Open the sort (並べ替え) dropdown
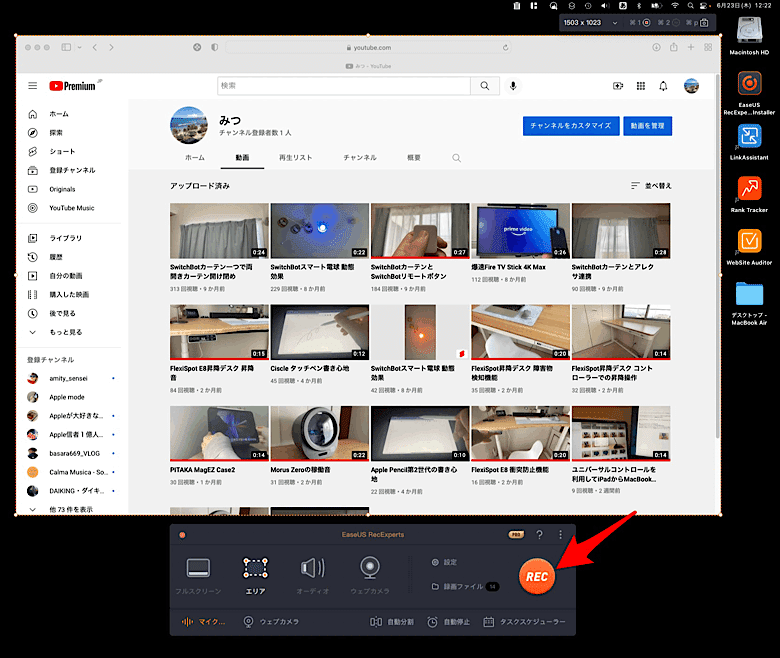Viewport: 780px width, 658px height. 651,186
